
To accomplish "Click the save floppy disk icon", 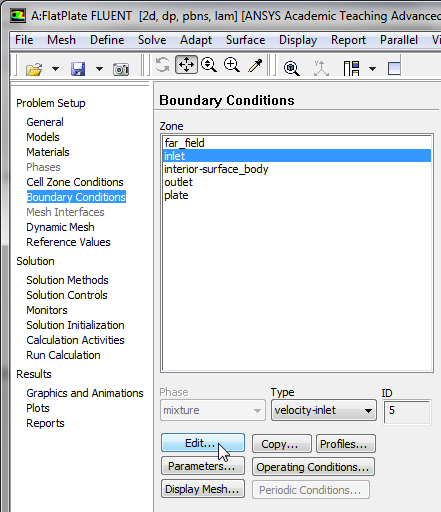I will [78, 69].
